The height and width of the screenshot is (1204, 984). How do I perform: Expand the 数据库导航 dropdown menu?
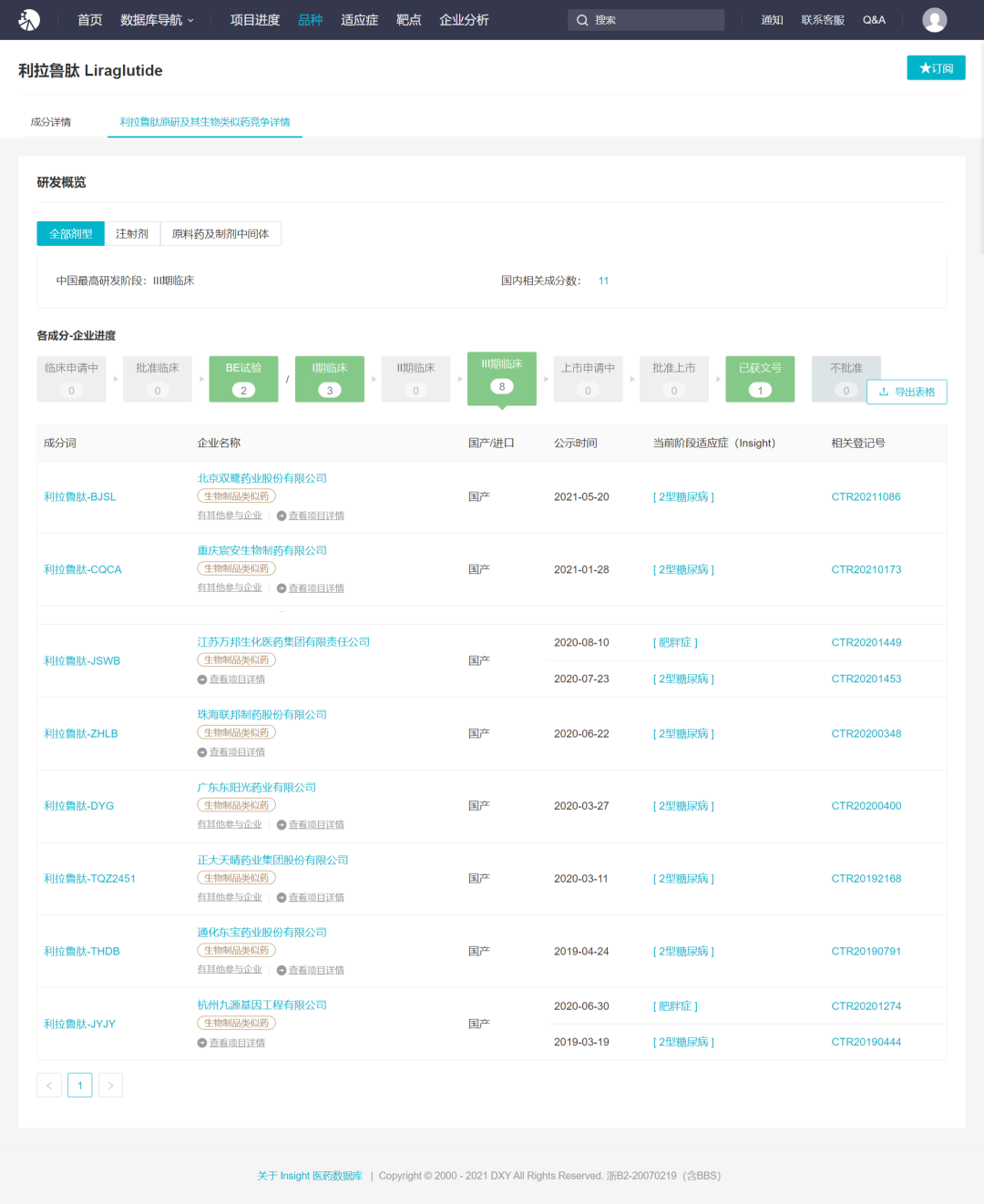(x=157, y=20)
